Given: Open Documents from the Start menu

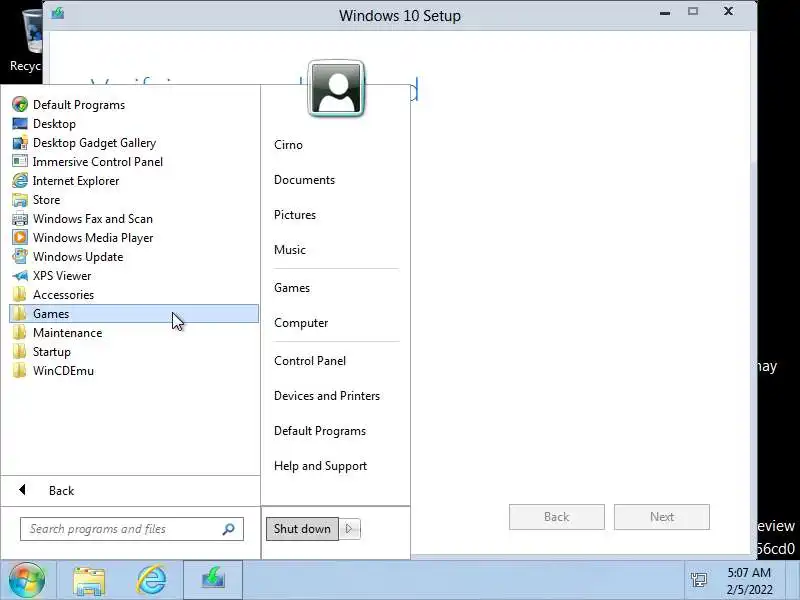Looking at the screenshot, I should click(x=304, y=180).
